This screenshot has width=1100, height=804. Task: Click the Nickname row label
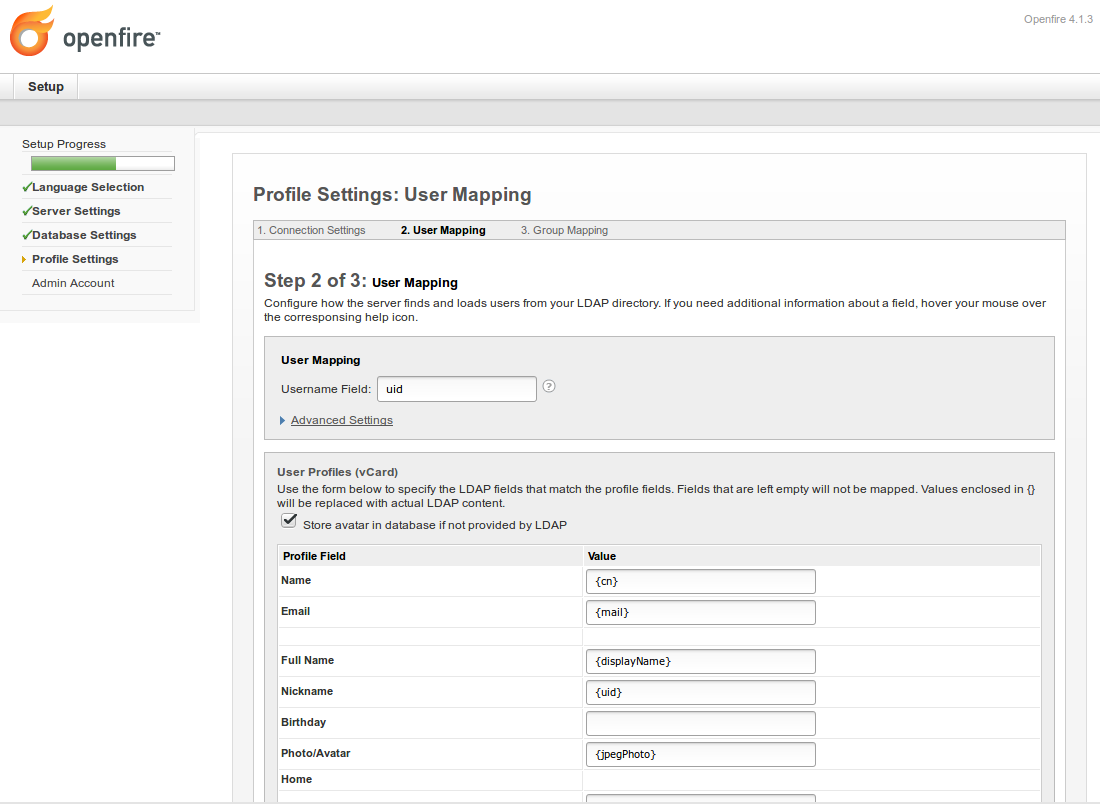click(x=307, y=691)
